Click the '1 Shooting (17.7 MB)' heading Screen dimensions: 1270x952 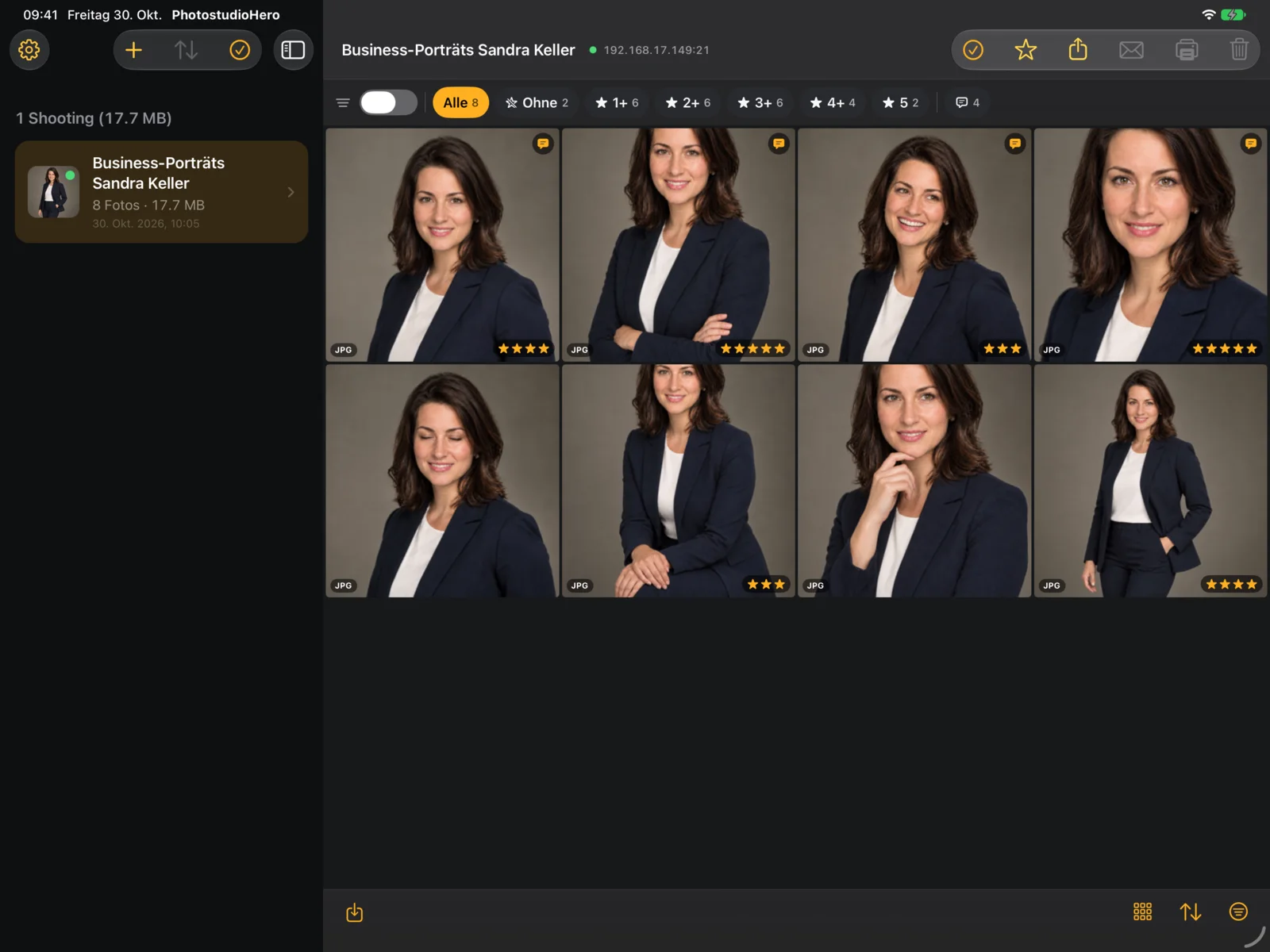click(94, 118)
